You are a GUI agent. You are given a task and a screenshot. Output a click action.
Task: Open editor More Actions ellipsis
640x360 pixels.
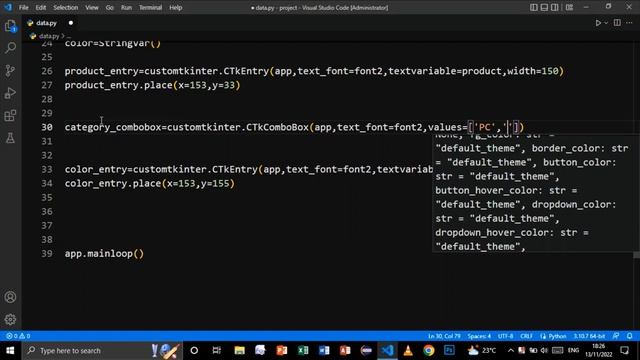coord(629,23)
